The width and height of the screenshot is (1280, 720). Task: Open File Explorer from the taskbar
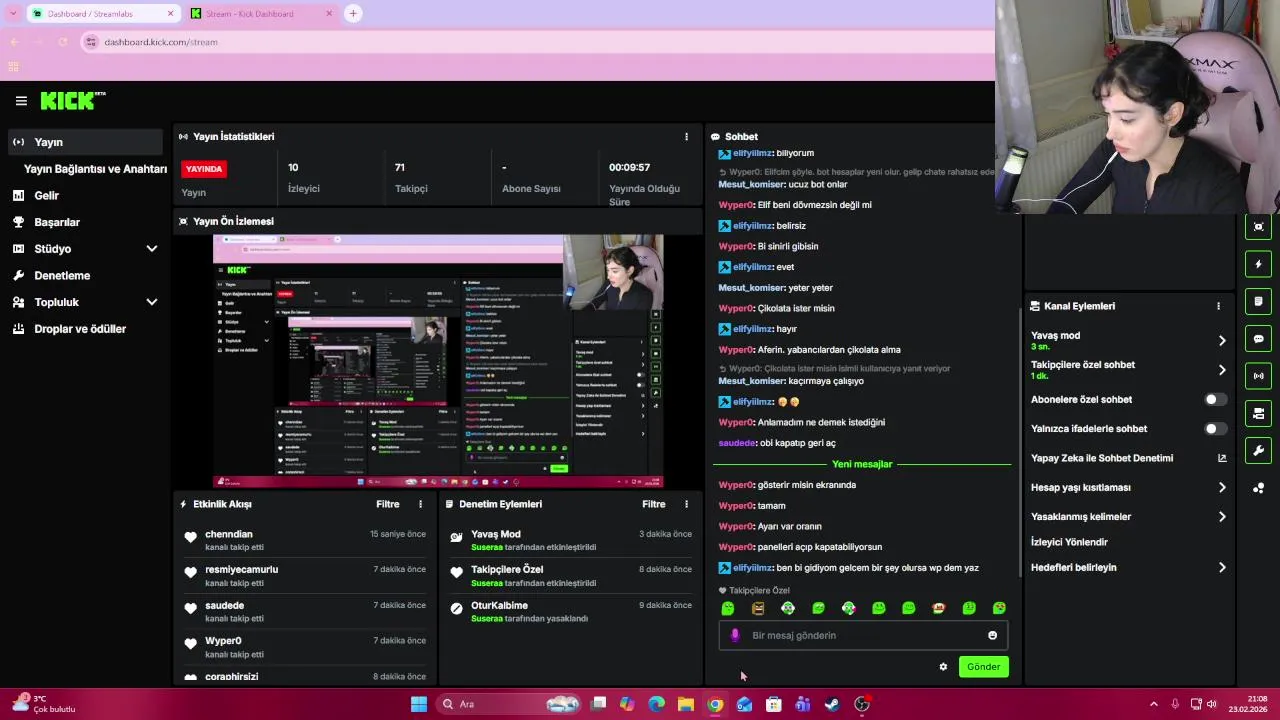click(x=685, y=704)
